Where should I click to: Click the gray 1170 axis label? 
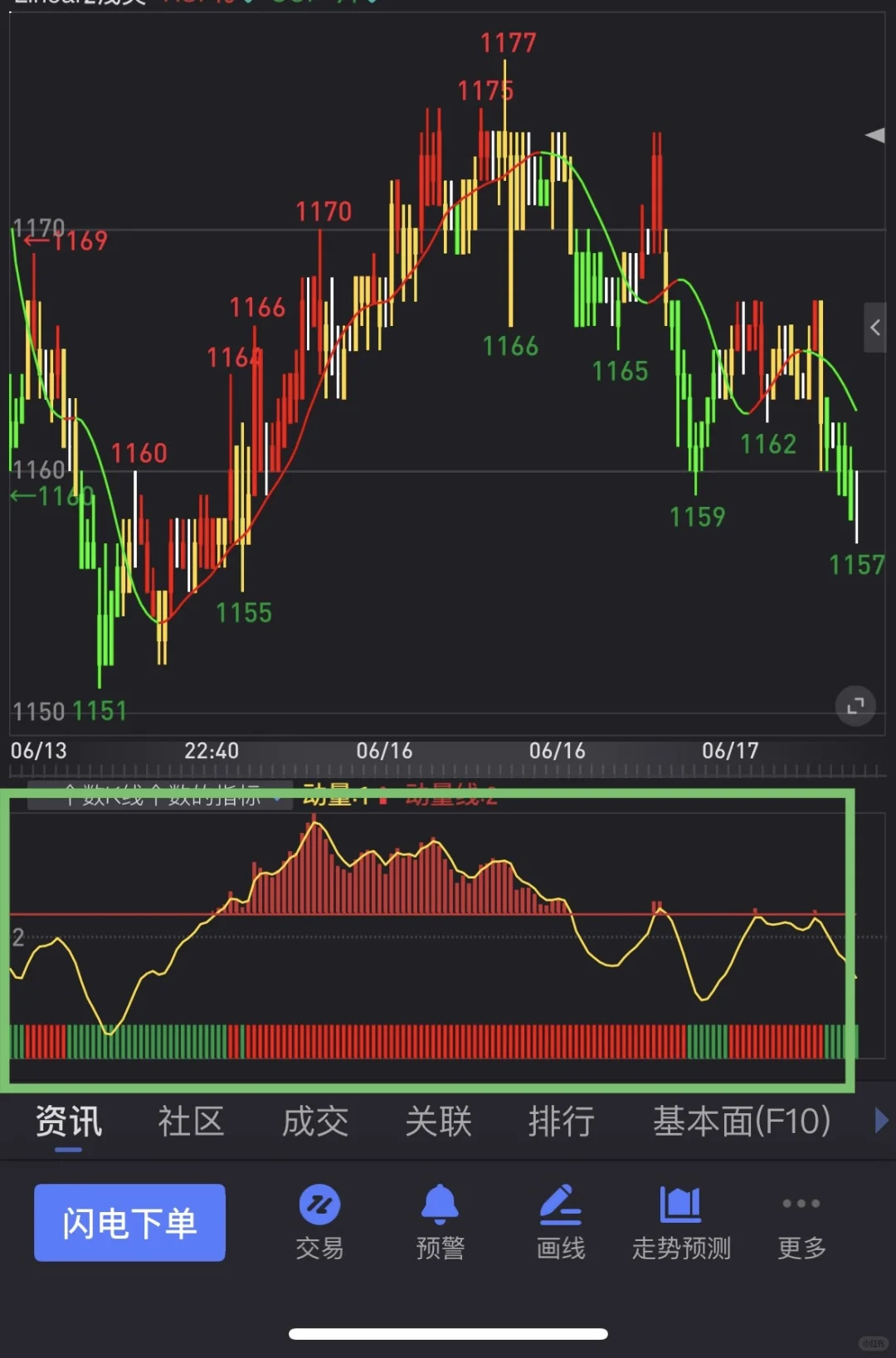point(39,227)
